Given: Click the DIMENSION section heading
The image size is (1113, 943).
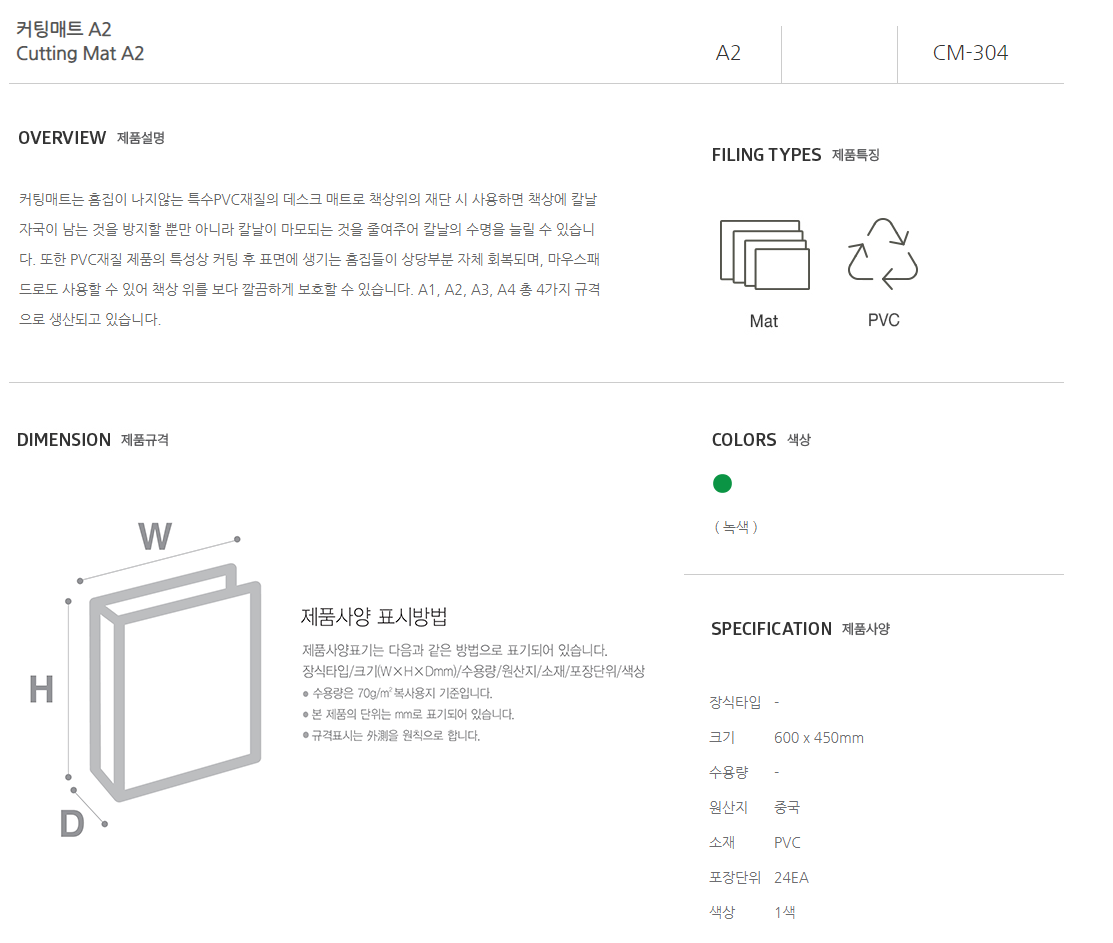Looking at the screenshot, I should [x=64, y=440].
